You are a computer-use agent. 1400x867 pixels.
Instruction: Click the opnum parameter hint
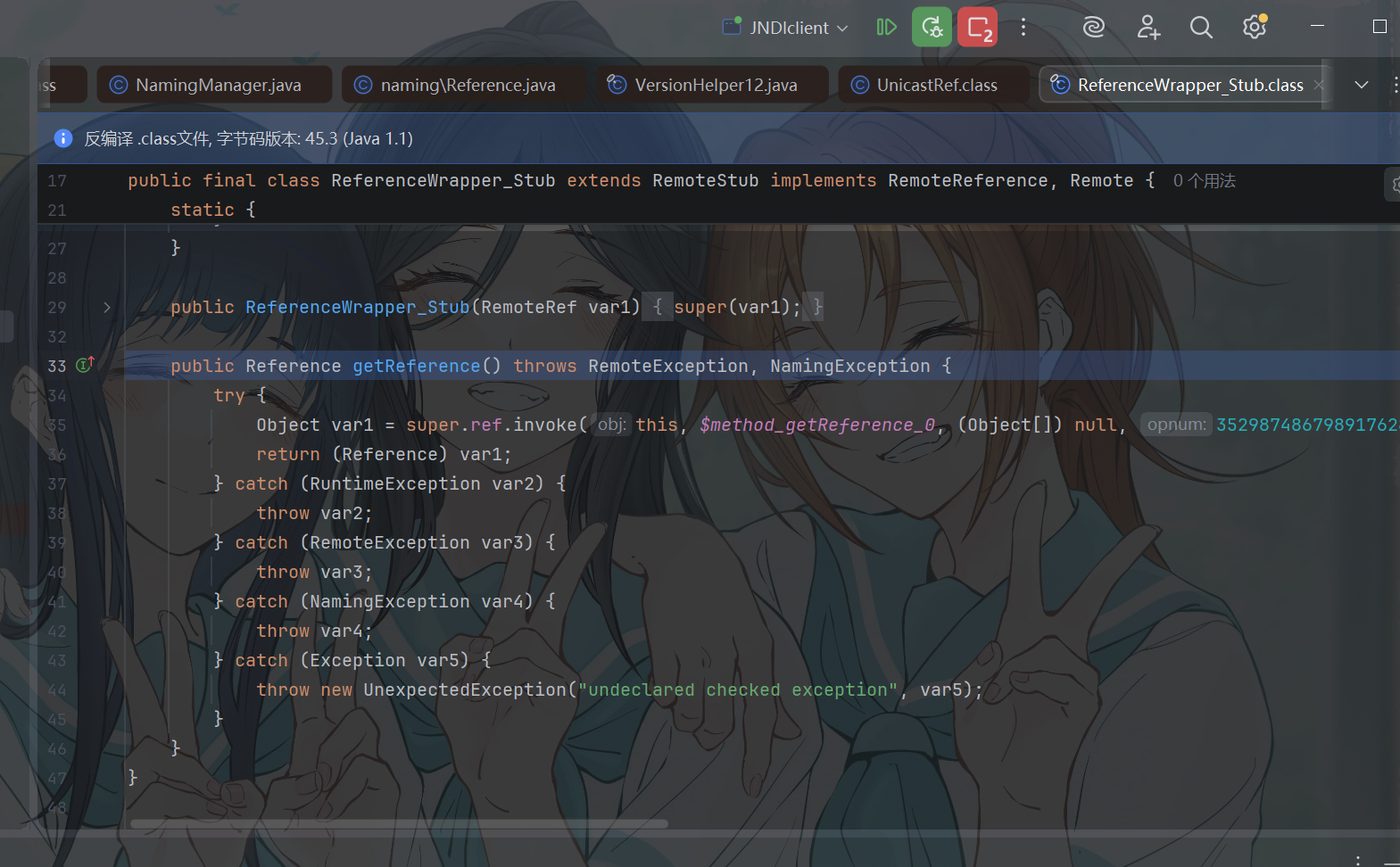1176,425
